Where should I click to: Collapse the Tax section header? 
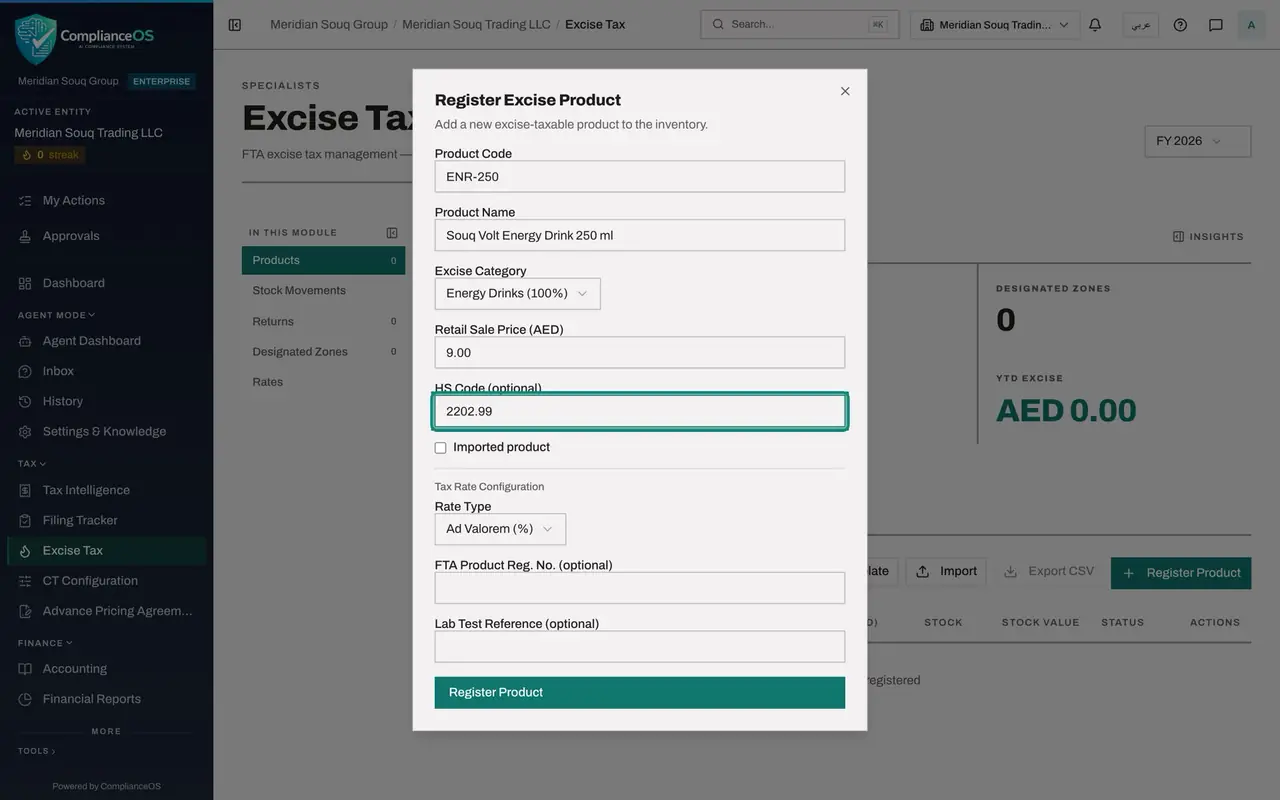(x=32, y=464)
